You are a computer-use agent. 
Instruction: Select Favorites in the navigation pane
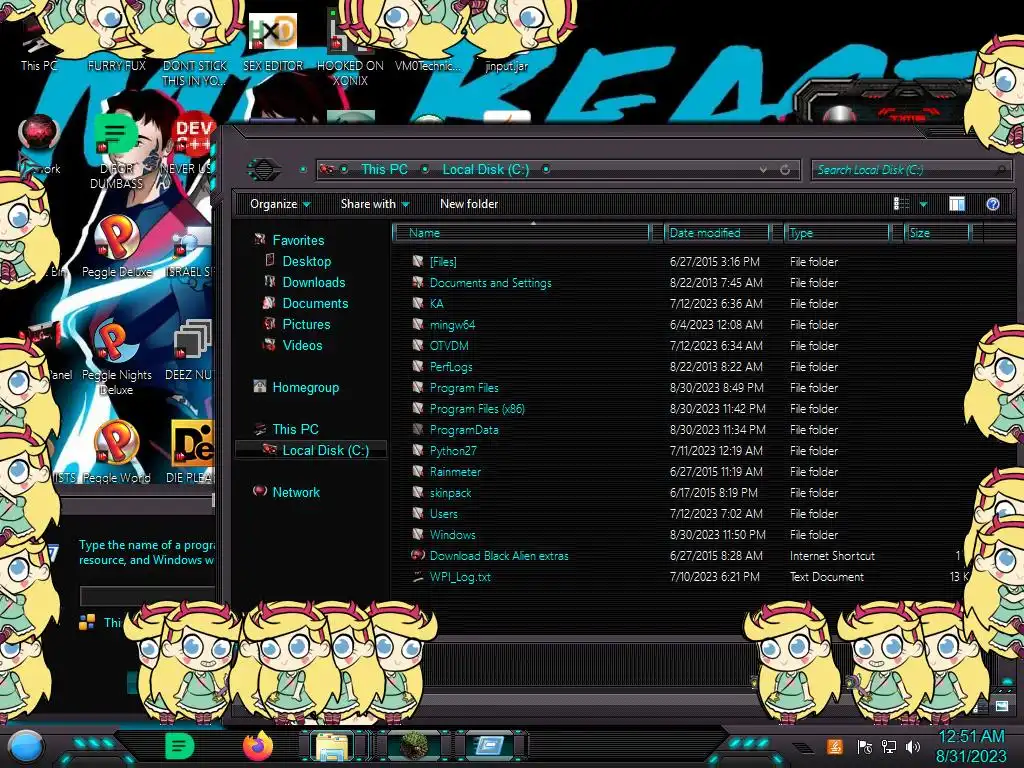pos(298,240)
